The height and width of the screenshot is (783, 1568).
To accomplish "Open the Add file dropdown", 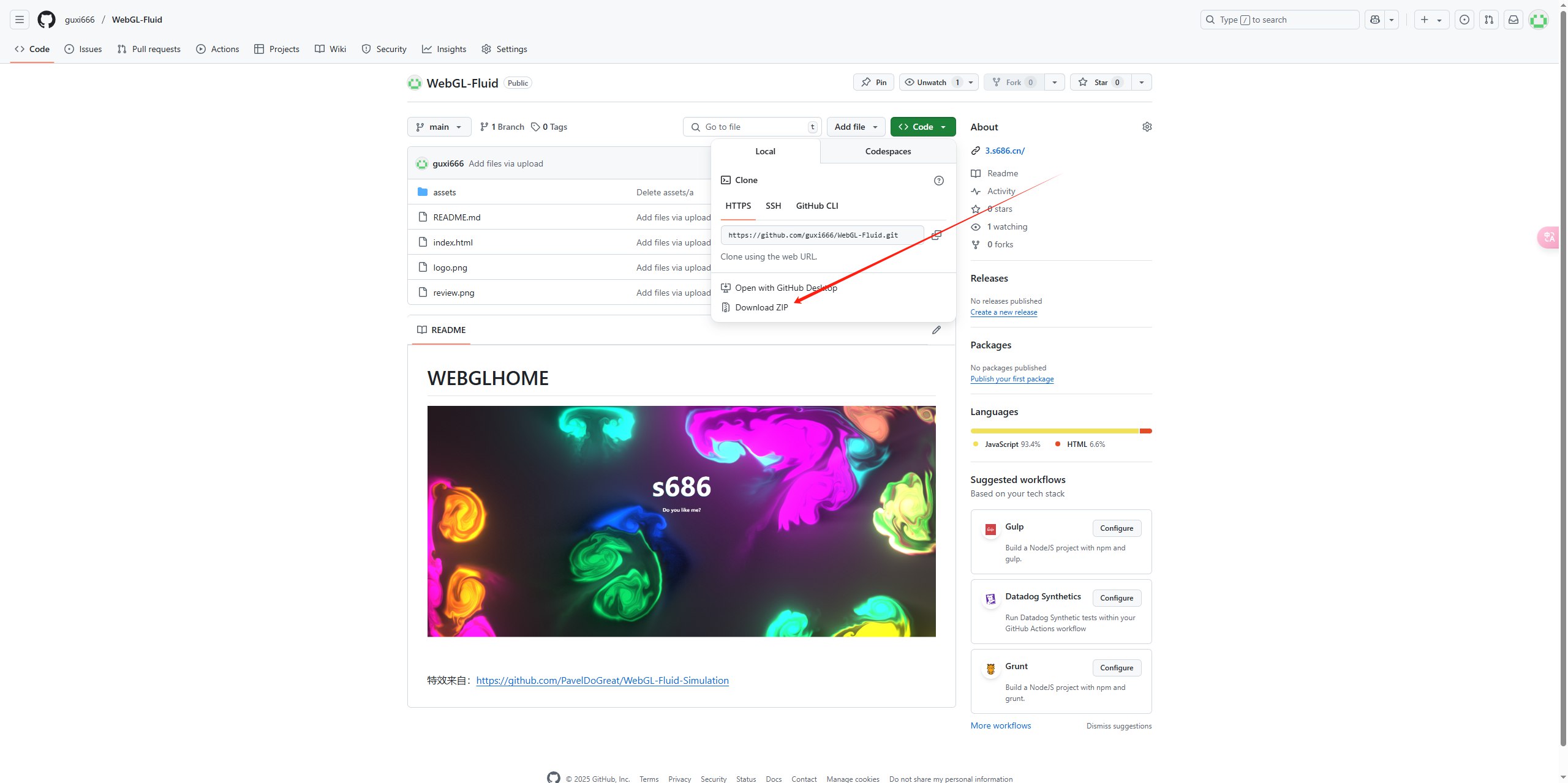I will (856, 127).
